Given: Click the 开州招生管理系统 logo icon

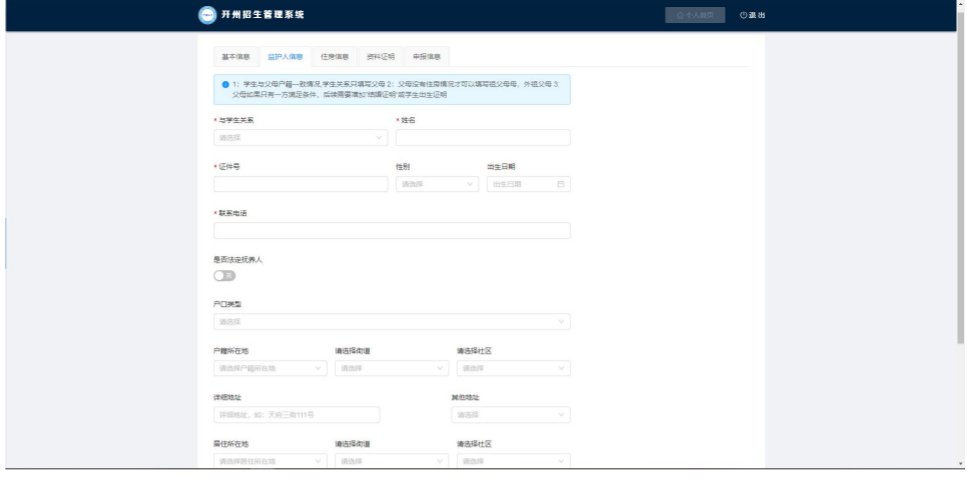Looking at the screenshot, I should [x=207, y=15].
